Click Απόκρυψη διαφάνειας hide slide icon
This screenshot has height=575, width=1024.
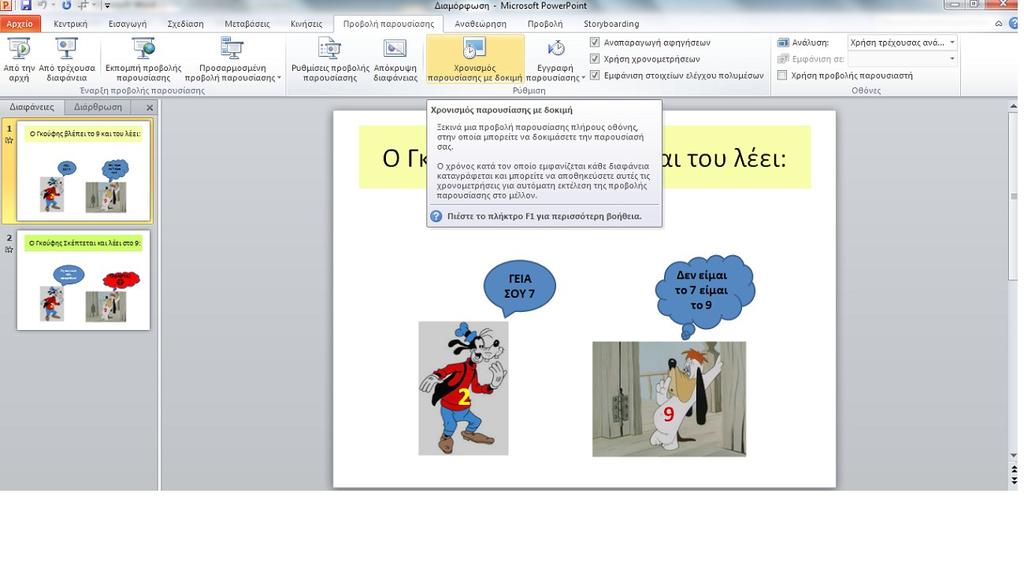(395, 48)
